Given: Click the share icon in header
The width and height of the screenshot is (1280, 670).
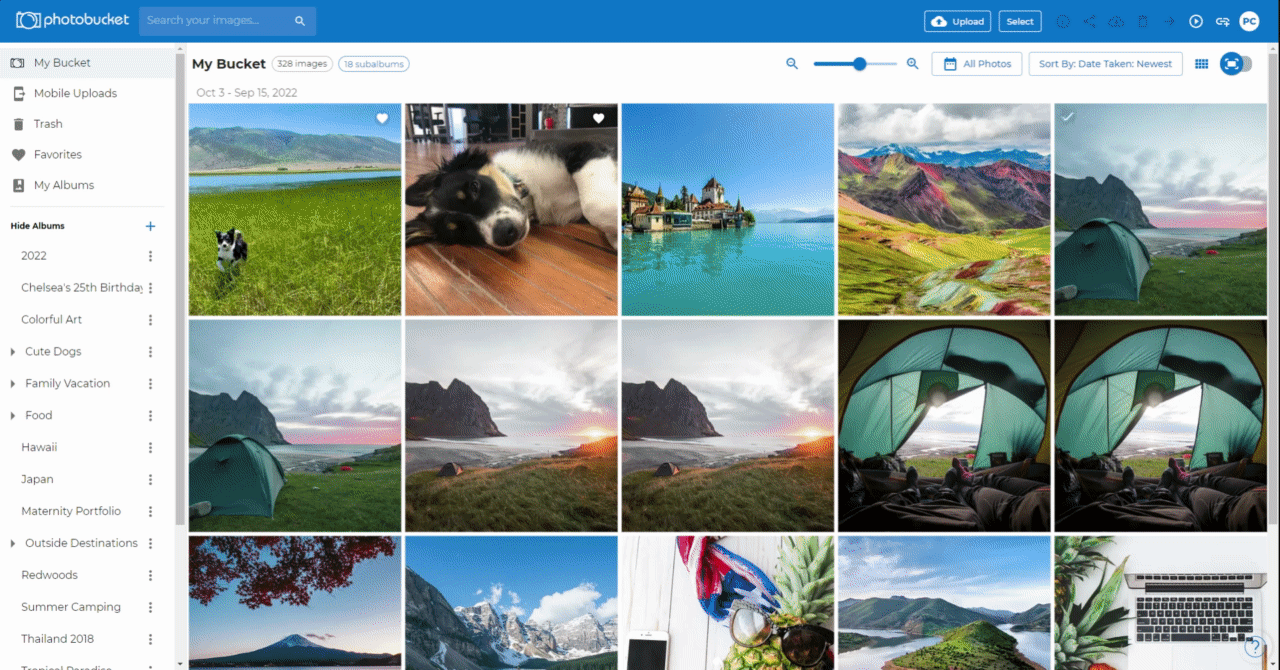Looking at the screenshot, I should click(1090, 21).
